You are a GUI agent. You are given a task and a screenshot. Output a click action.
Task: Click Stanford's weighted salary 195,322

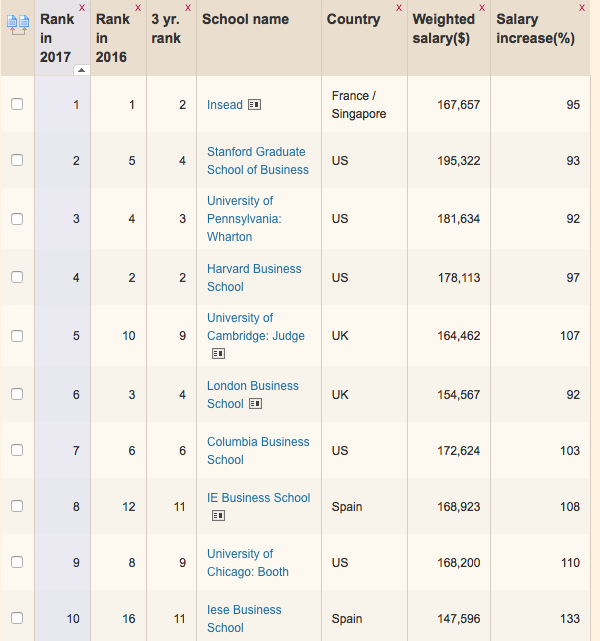click(x=459, y=161)
